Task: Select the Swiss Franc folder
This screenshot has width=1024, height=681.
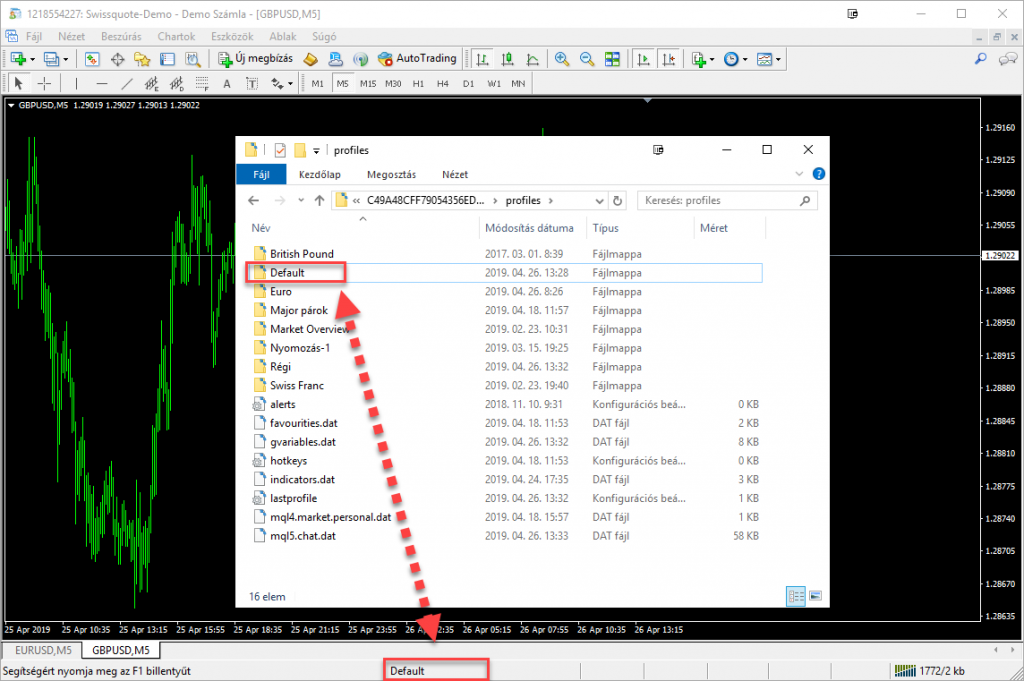Action: (296, 385)
